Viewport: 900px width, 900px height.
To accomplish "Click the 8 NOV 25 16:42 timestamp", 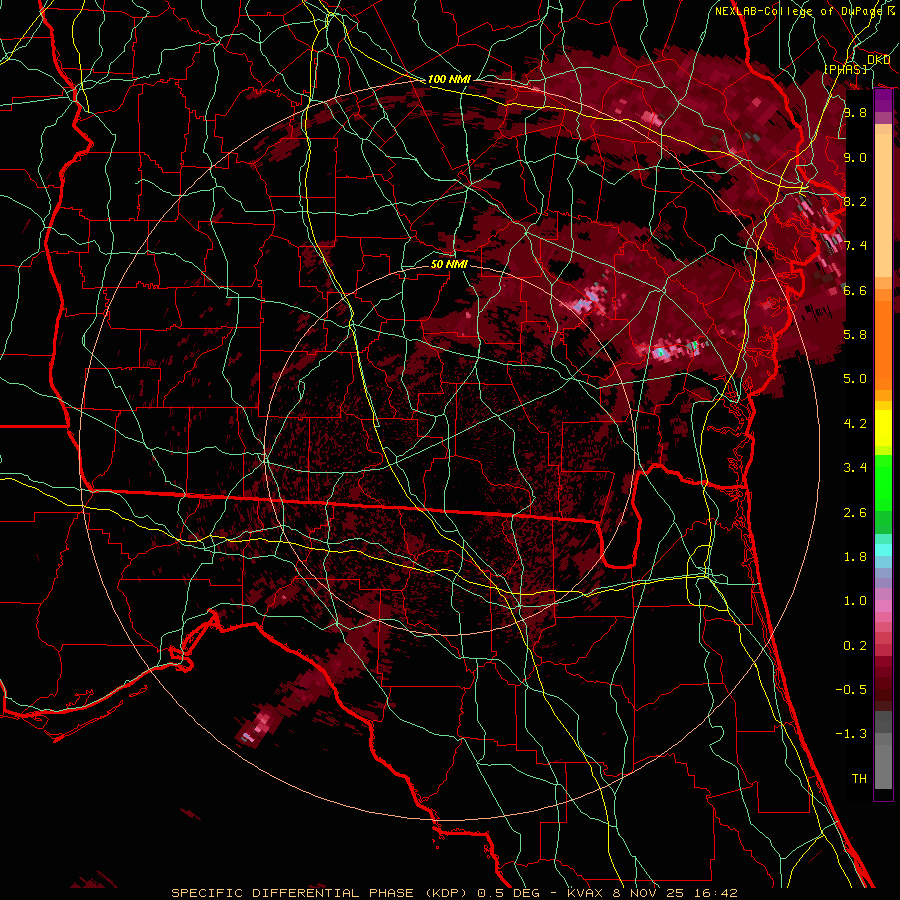I will pos(676,893).
